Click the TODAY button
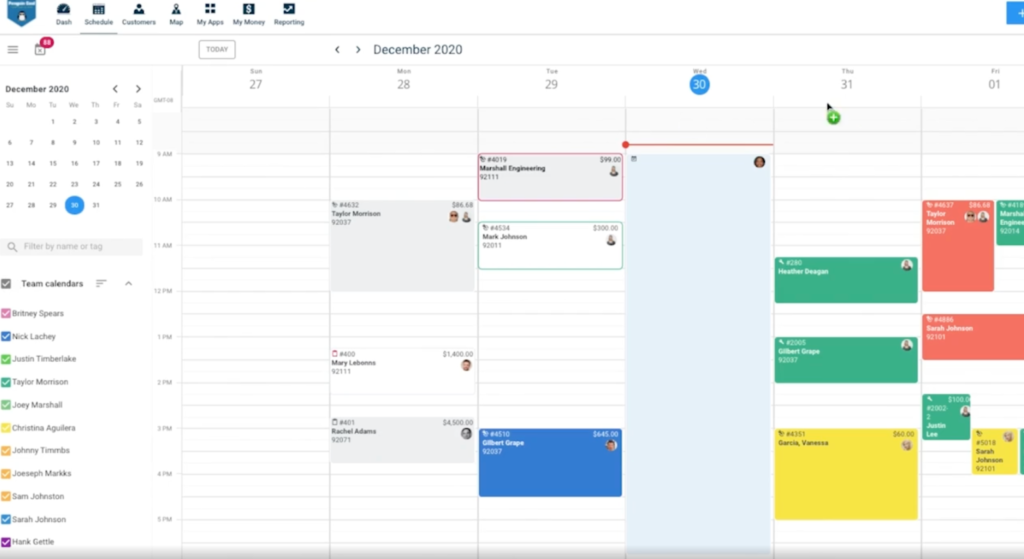This screenshot has height=559, width=1024. click(217, 50)
